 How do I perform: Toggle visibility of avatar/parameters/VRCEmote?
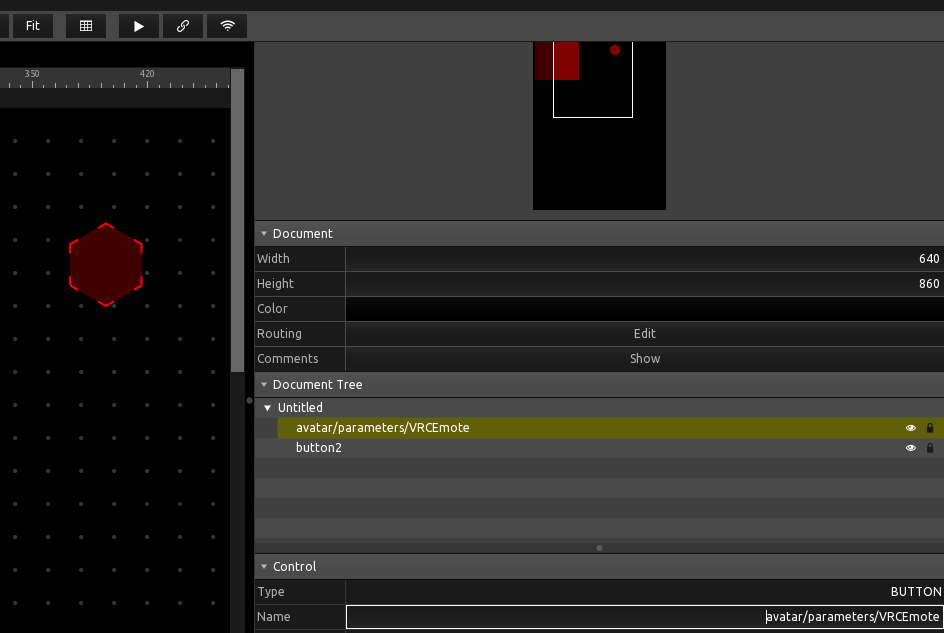coord(910,427)
